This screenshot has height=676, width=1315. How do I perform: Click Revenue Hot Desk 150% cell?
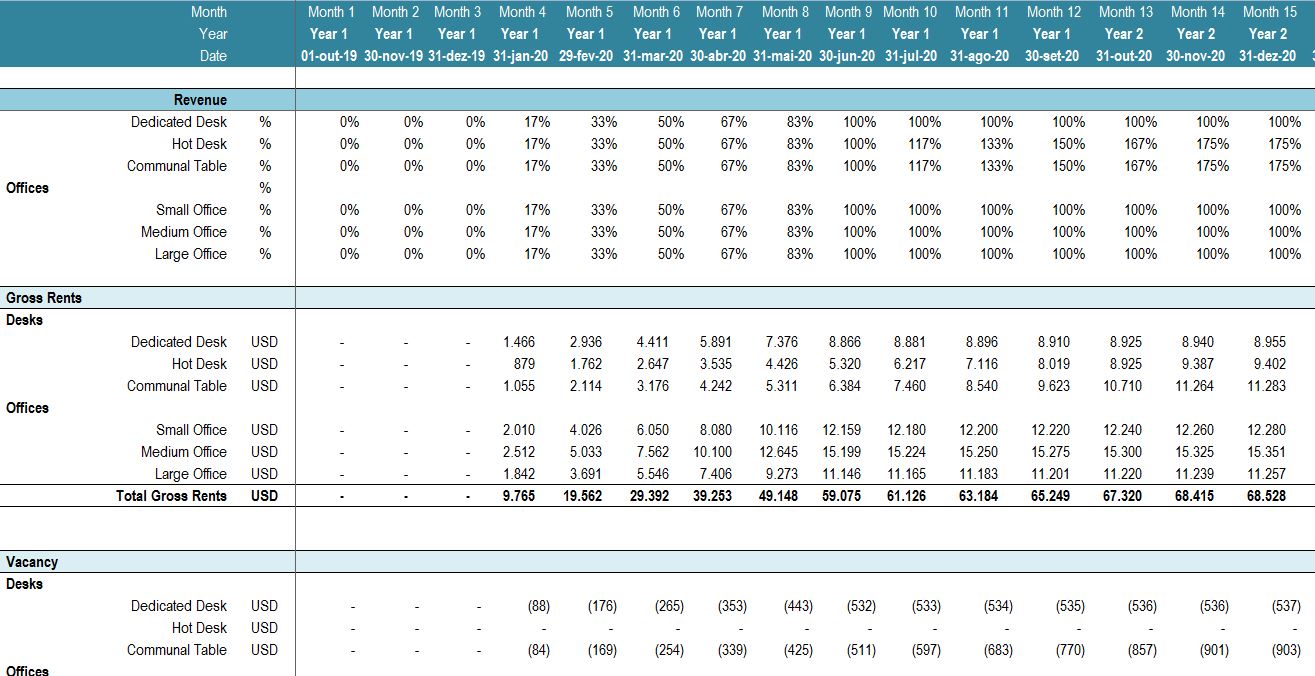[1069, 144]
